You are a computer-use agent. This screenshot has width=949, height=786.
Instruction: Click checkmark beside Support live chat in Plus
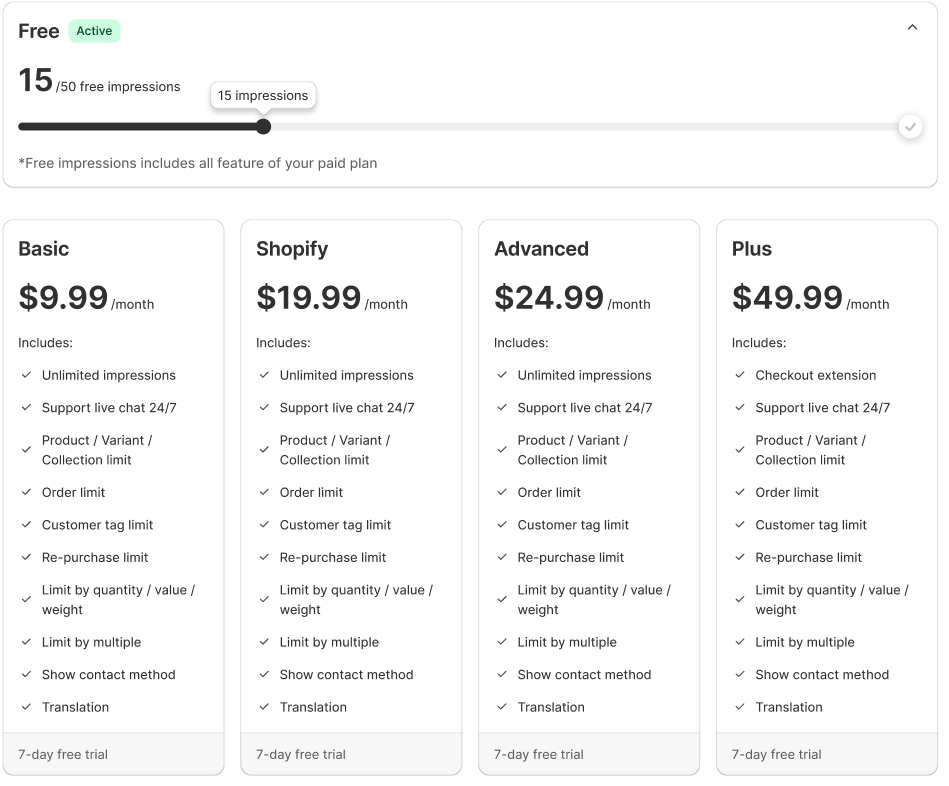(x=740, y=408)
